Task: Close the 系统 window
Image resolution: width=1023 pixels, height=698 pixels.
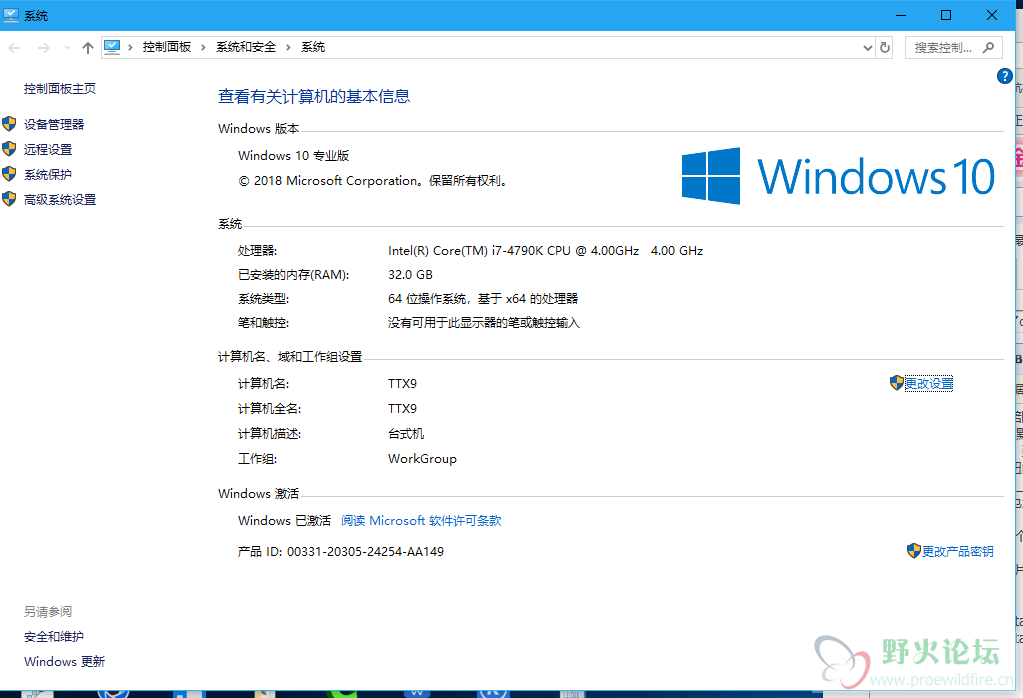Action: coord(992,15)
